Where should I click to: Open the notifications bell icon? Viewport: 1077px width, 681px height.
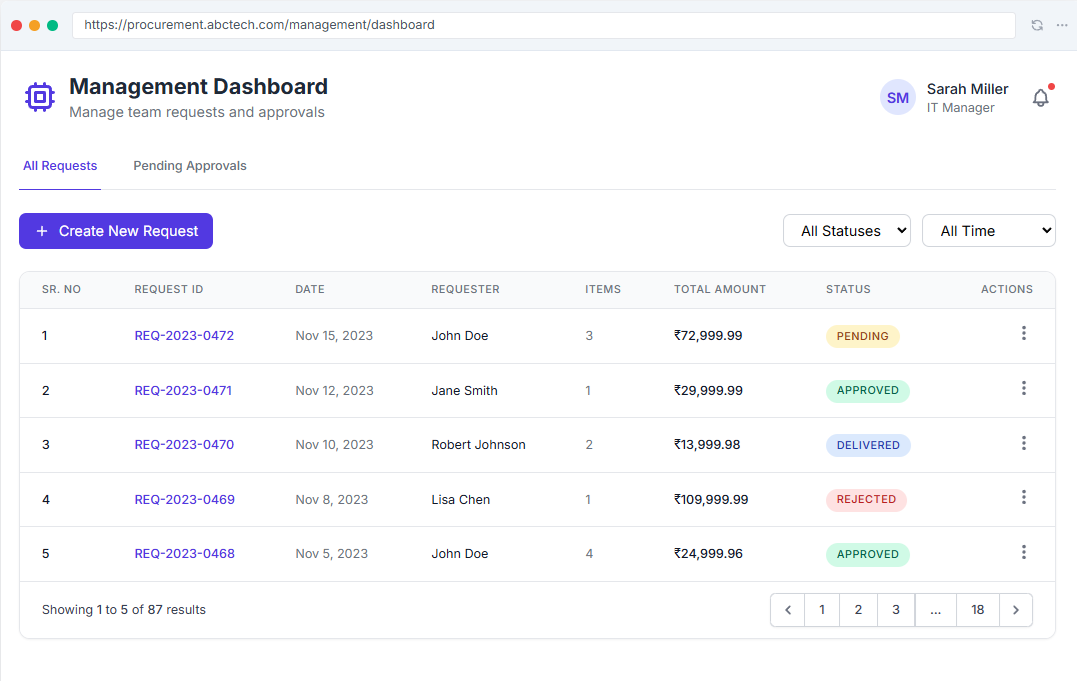(x=1041, y=98)
